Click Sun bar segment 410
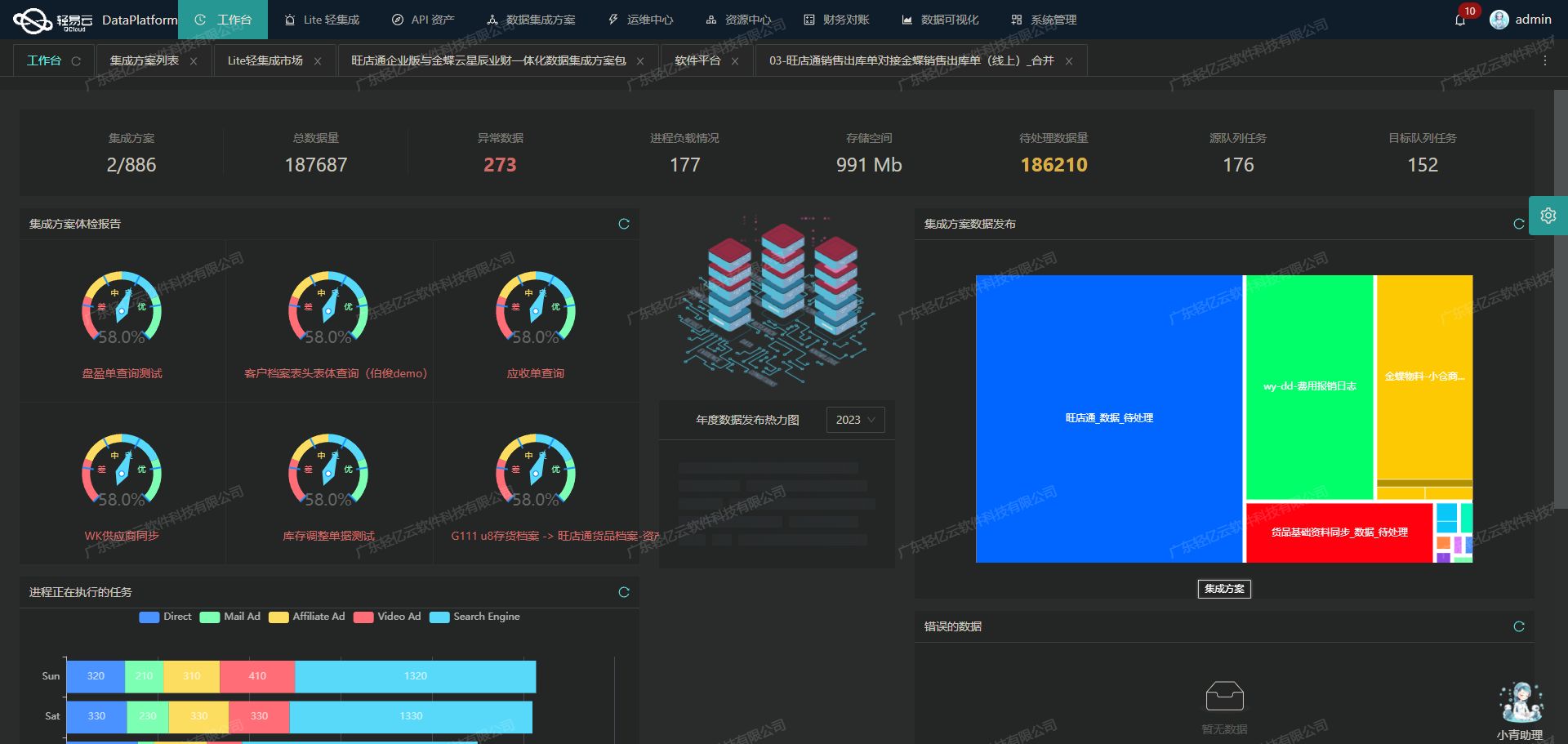The image size is (1568, 744). click(x=257, y=676)
